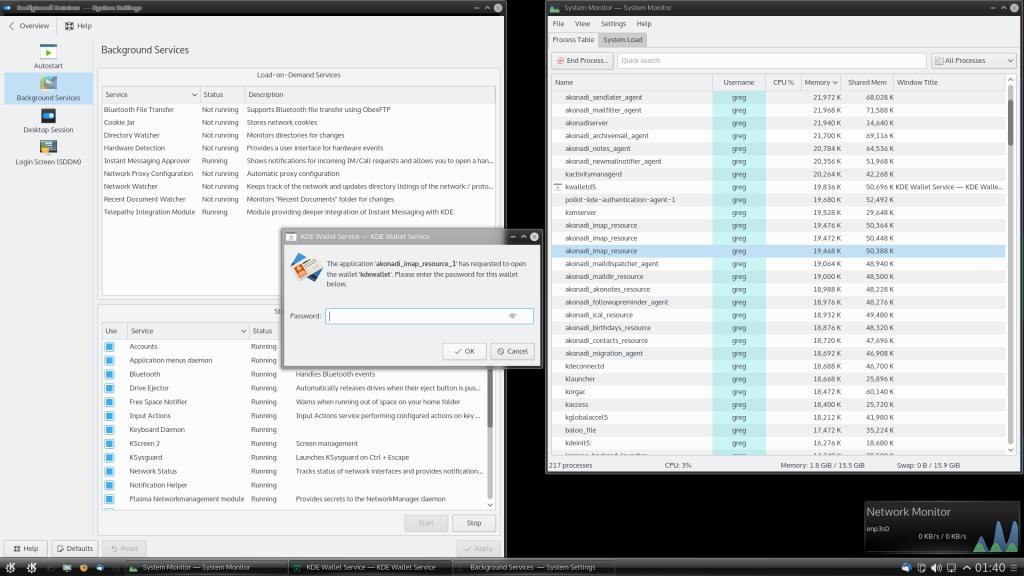The width and height of the screenshot is (1024, 576).
Task: Open the View menu in System Monitor
Action: click(582, 24)
